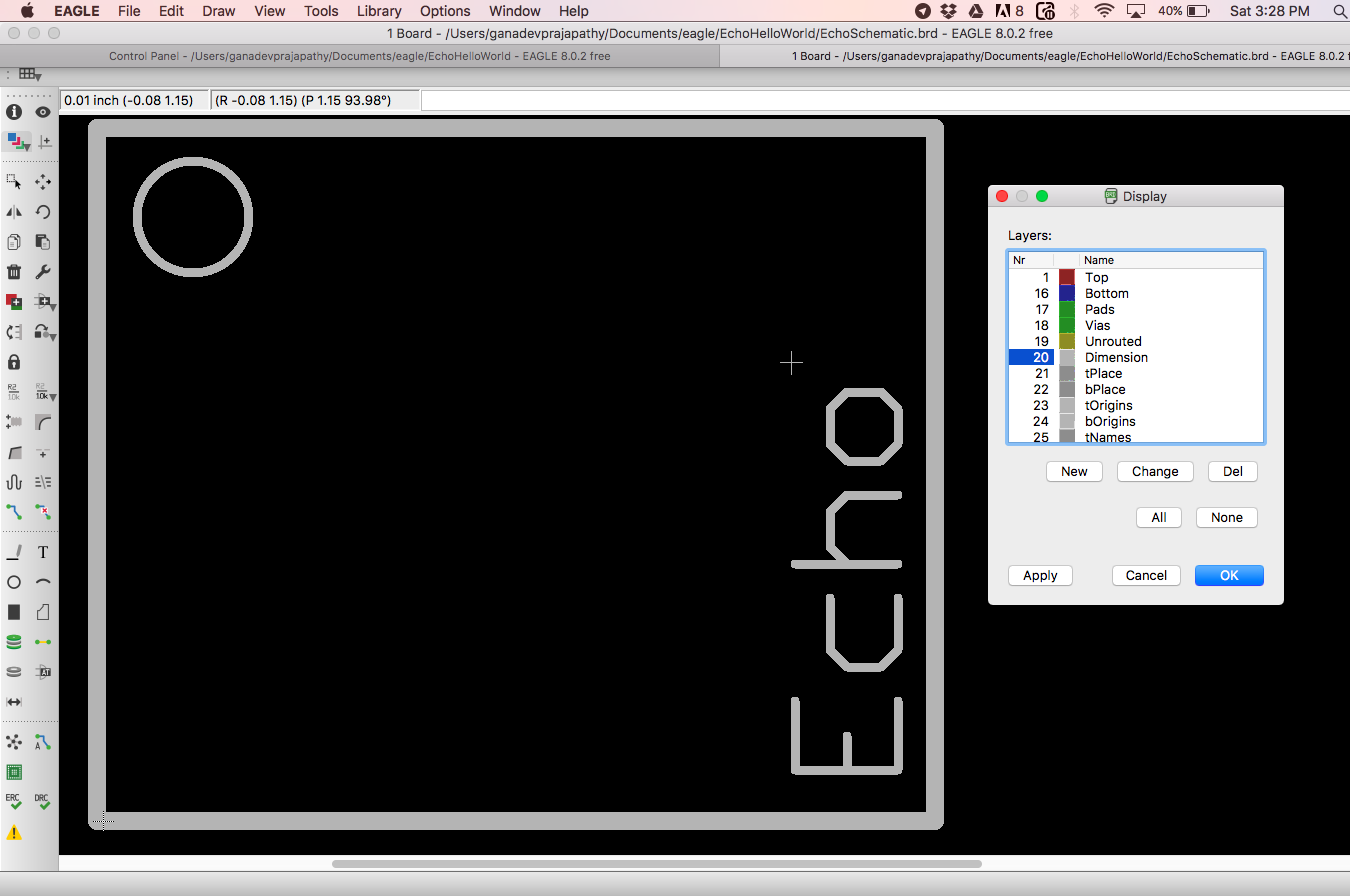Open the Errors warning list
Screen dimensions: 1350x896
coord(14,832)
